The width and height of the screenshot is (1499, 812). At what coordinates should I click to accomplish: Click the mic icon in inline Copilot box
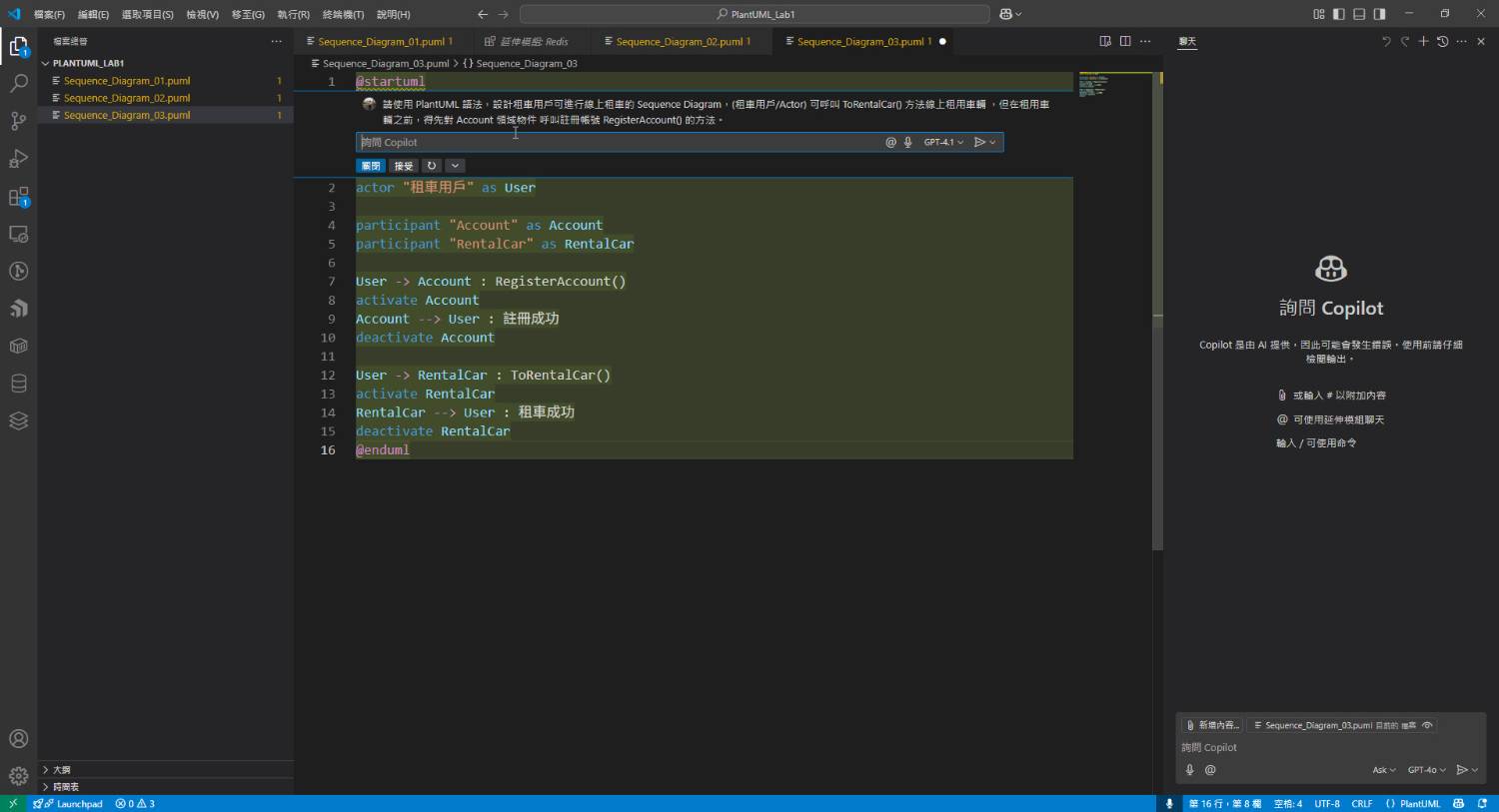(907, 142)
